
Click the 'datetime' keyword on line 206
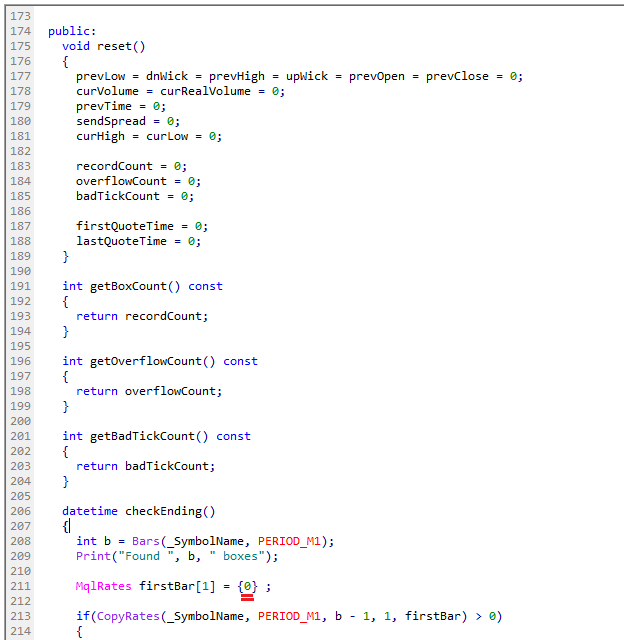90,511
